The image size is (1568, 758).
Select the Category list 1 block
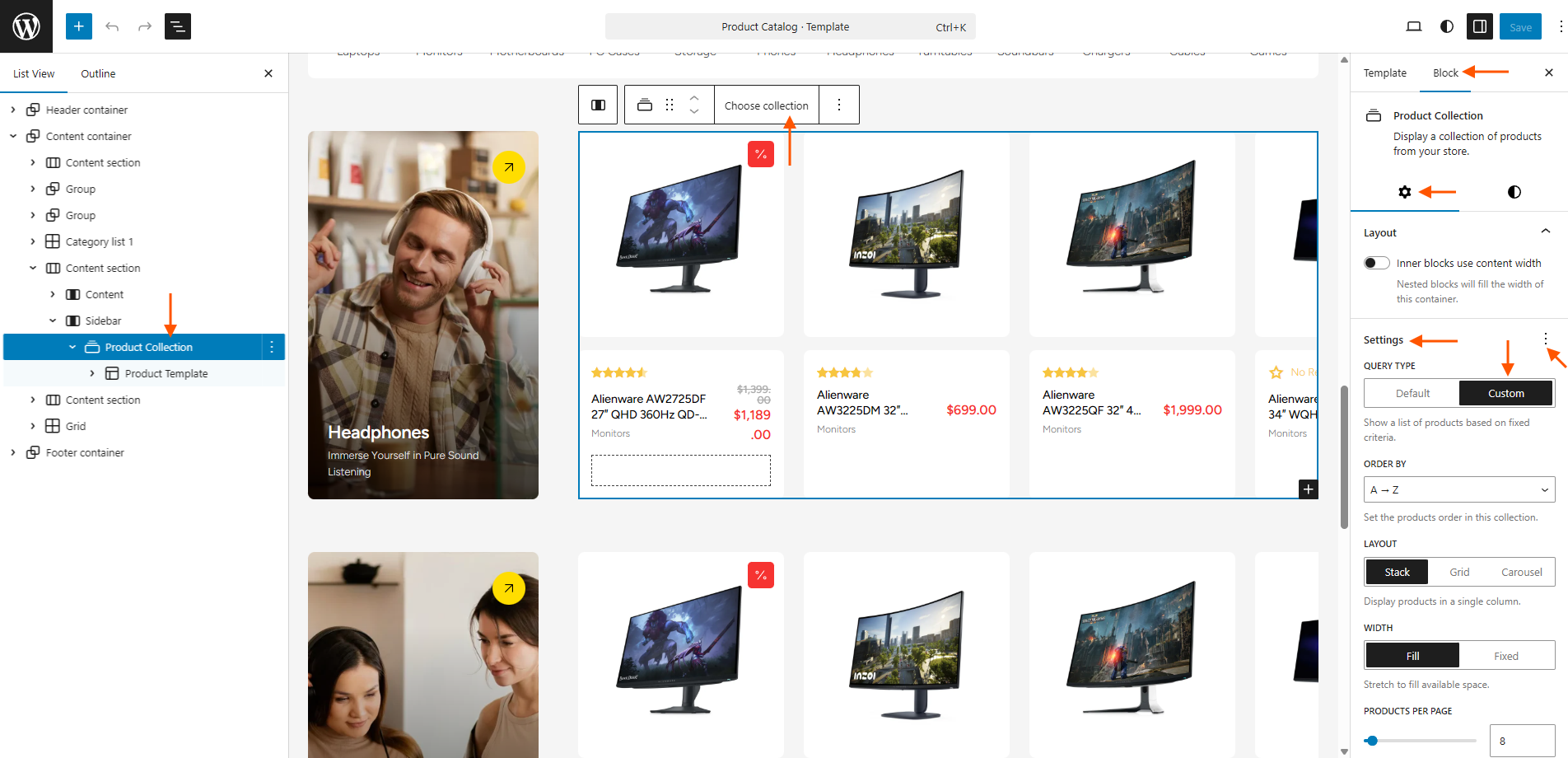coord(99,241)
